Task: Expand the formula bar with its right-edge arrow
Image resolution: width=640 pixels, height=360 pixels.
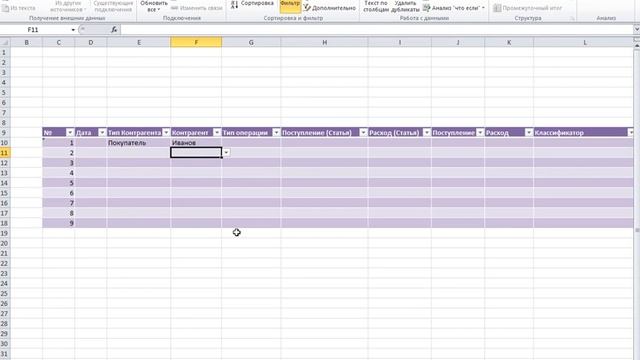Action: pos(636,29)
